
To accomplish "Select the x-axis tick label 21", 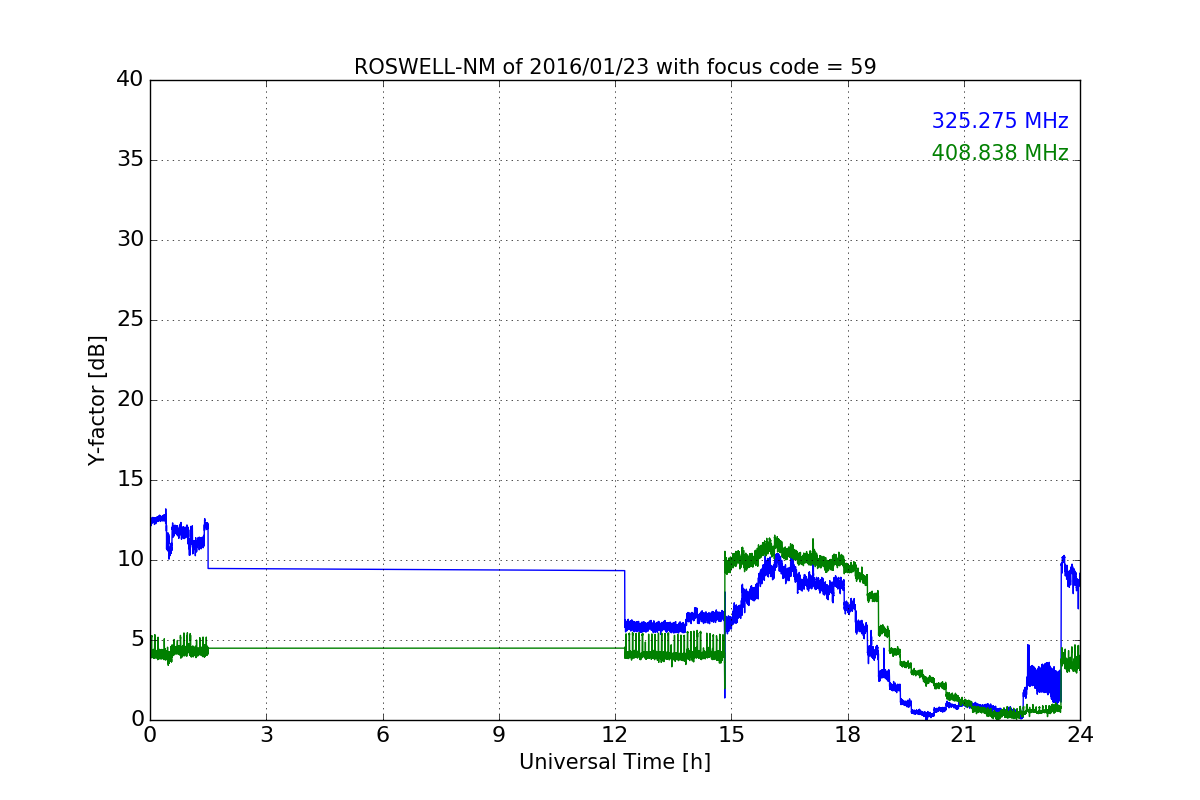I will pyautogui.click(x=964, y=735).
